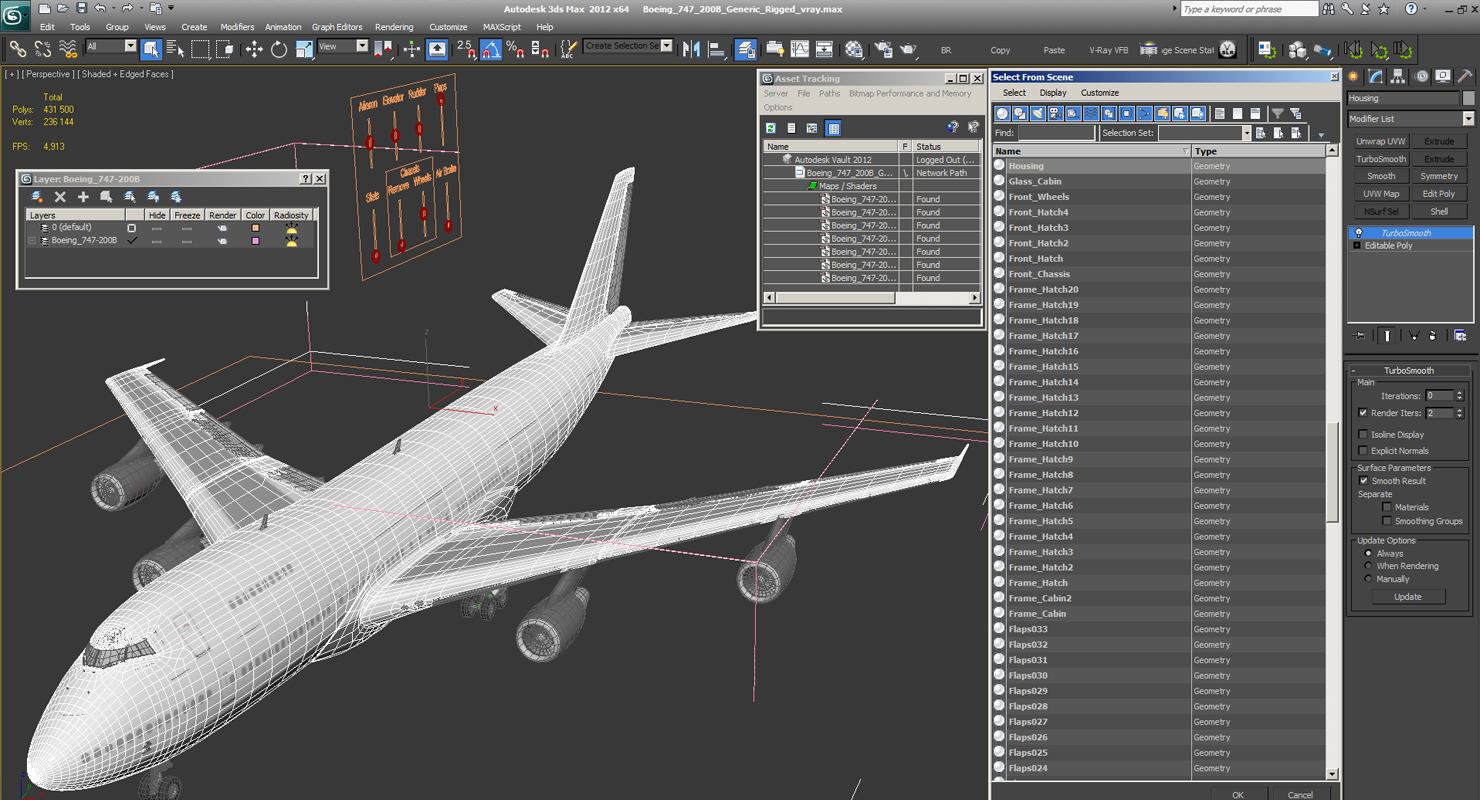The image size is (1480, 800).
Task: Activate Bind to Space Warp tool
Action: (68, 48)
